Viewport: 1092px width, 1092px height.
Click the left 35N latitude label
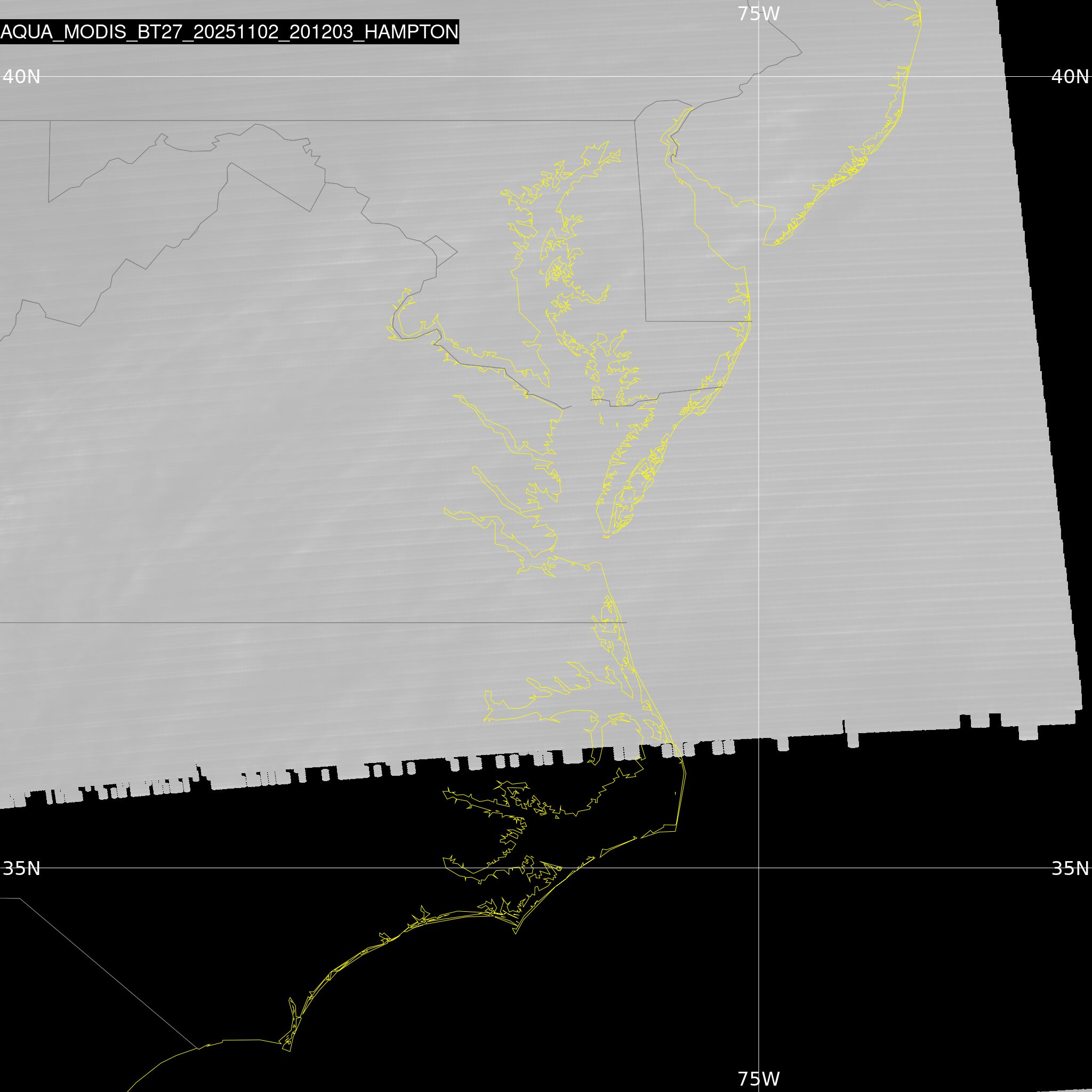coord(21,868)
